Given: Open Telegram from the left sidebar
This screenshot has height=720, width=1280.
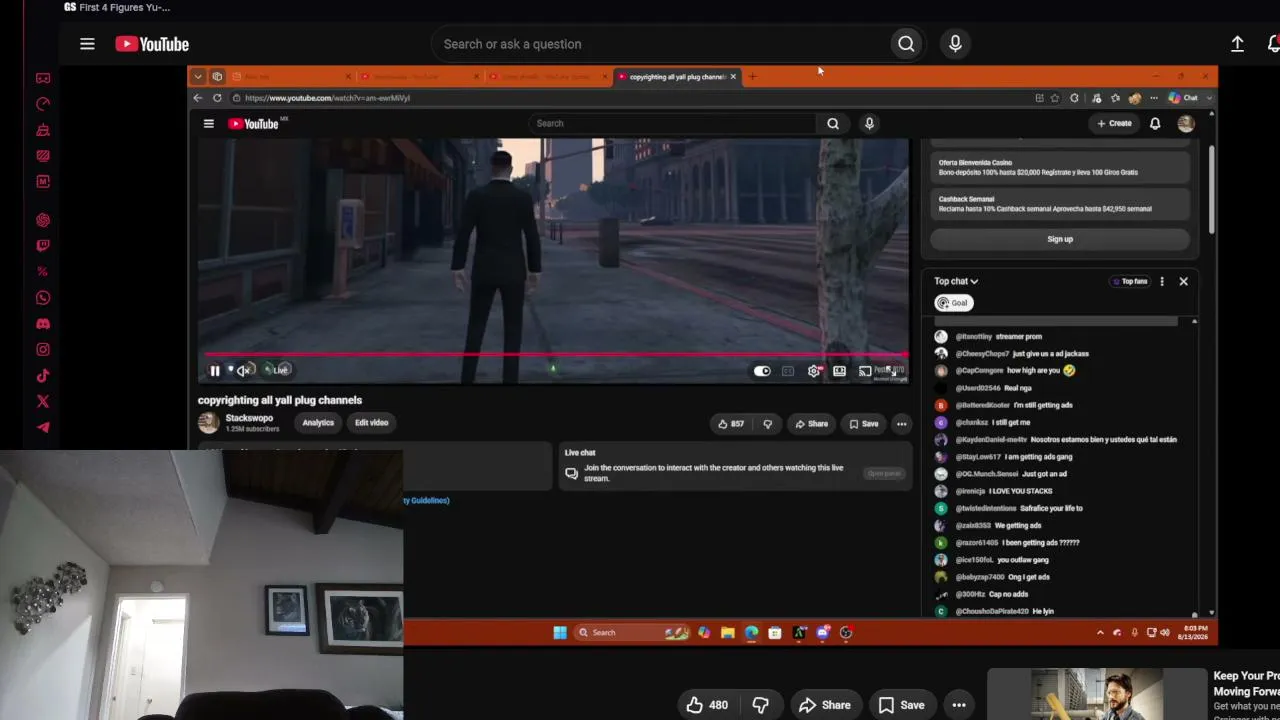Looking at the screenshot, I should point(43,428).
